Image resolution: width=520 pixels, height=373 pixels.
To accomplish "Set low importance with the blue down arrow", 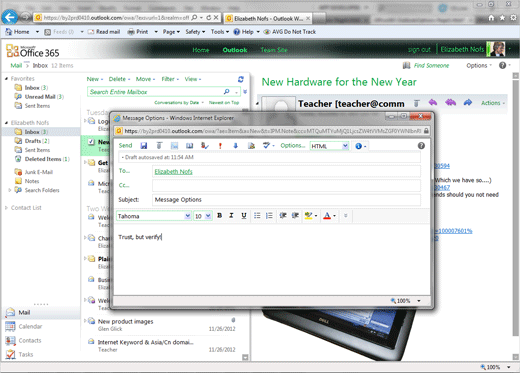I will click(x=235, y=146).
